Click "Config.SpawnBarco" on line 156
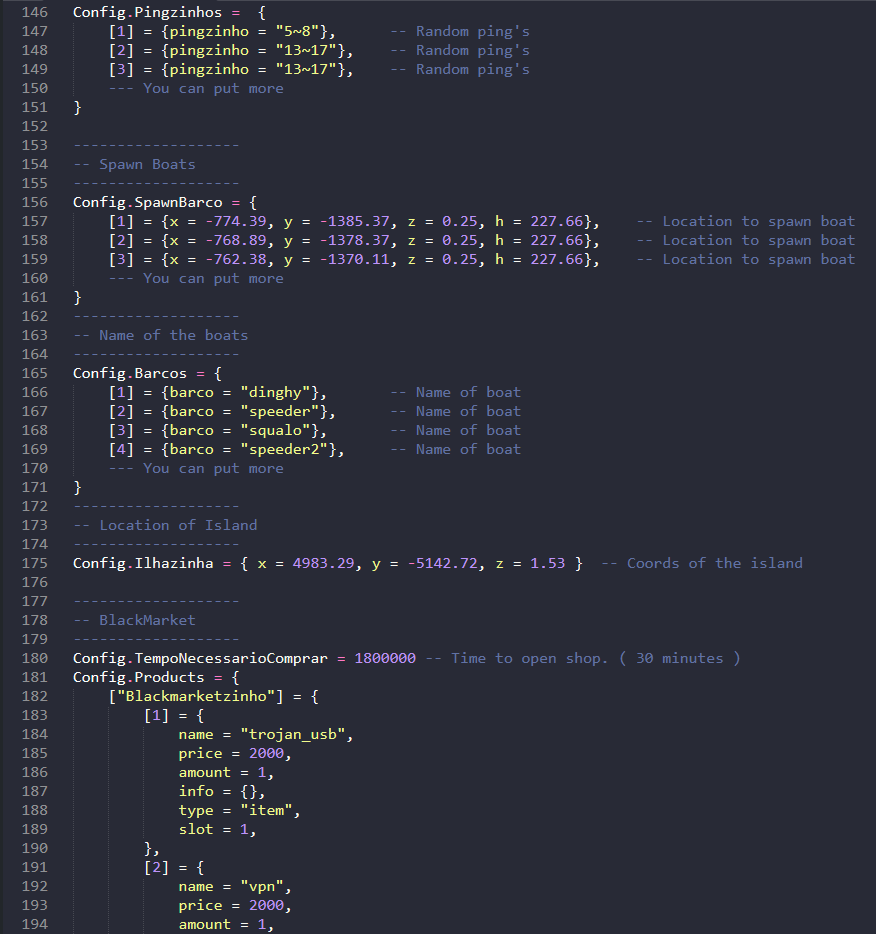The image size is (876, 934). [147, 203]
